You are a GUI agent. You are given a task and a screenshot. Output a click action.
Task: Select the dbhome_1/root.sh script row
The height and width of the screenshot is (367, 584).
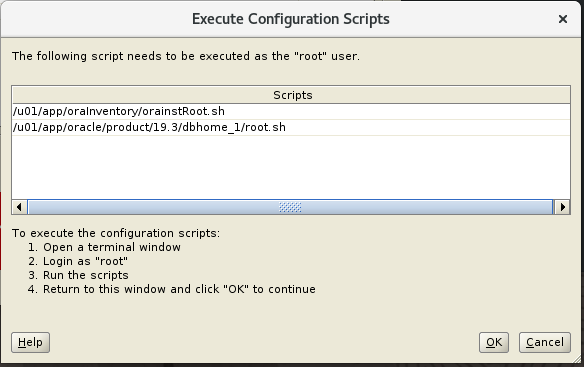(291, 127)
